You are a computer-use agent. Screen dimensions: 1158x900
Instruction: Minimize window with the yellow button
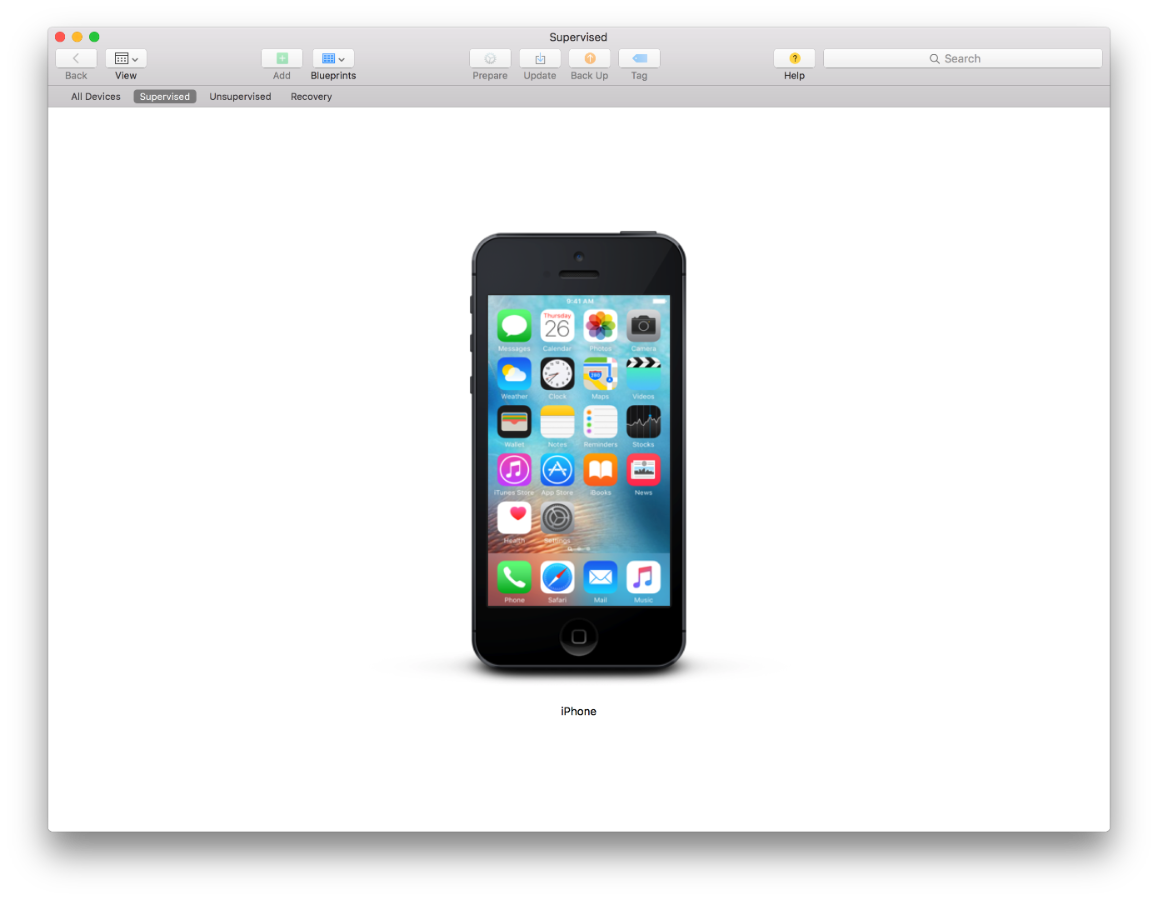pyautogui.click(x=77, y=37)
